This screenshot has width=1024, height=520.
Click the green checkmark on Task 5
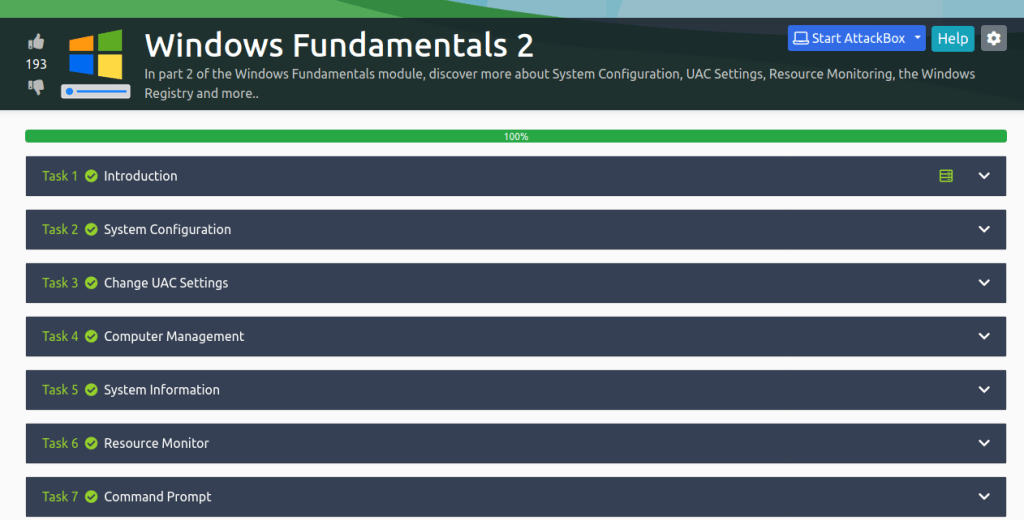91,390
